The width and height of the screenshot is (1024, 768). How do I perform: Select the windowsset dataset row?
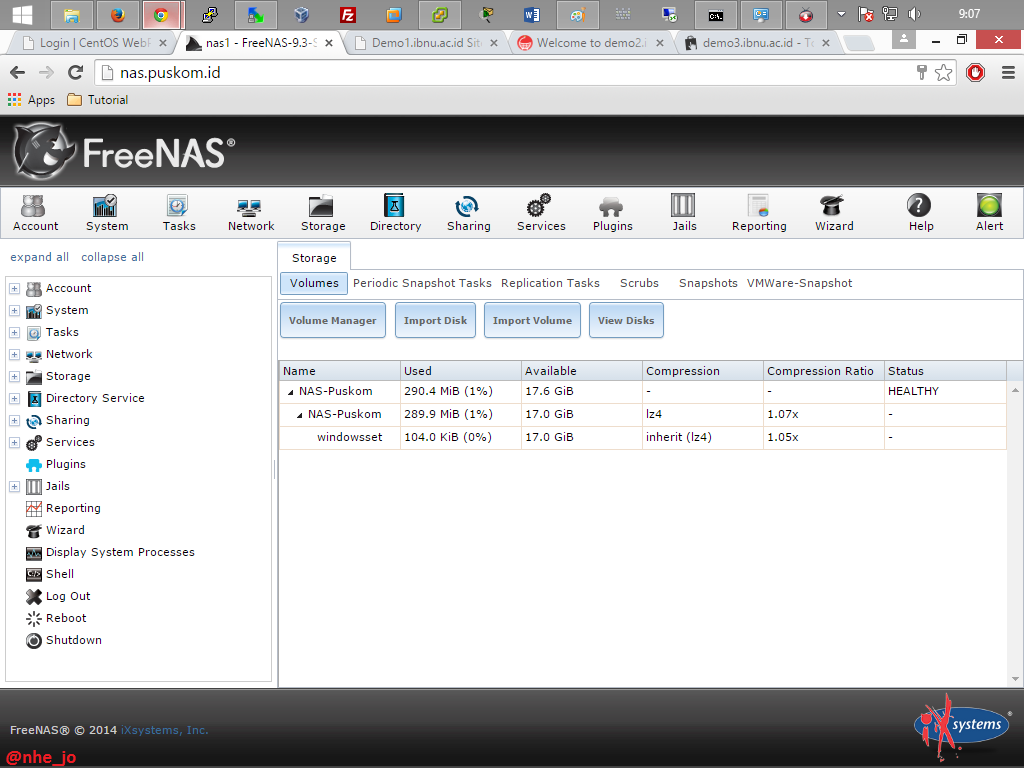[643, 438]
